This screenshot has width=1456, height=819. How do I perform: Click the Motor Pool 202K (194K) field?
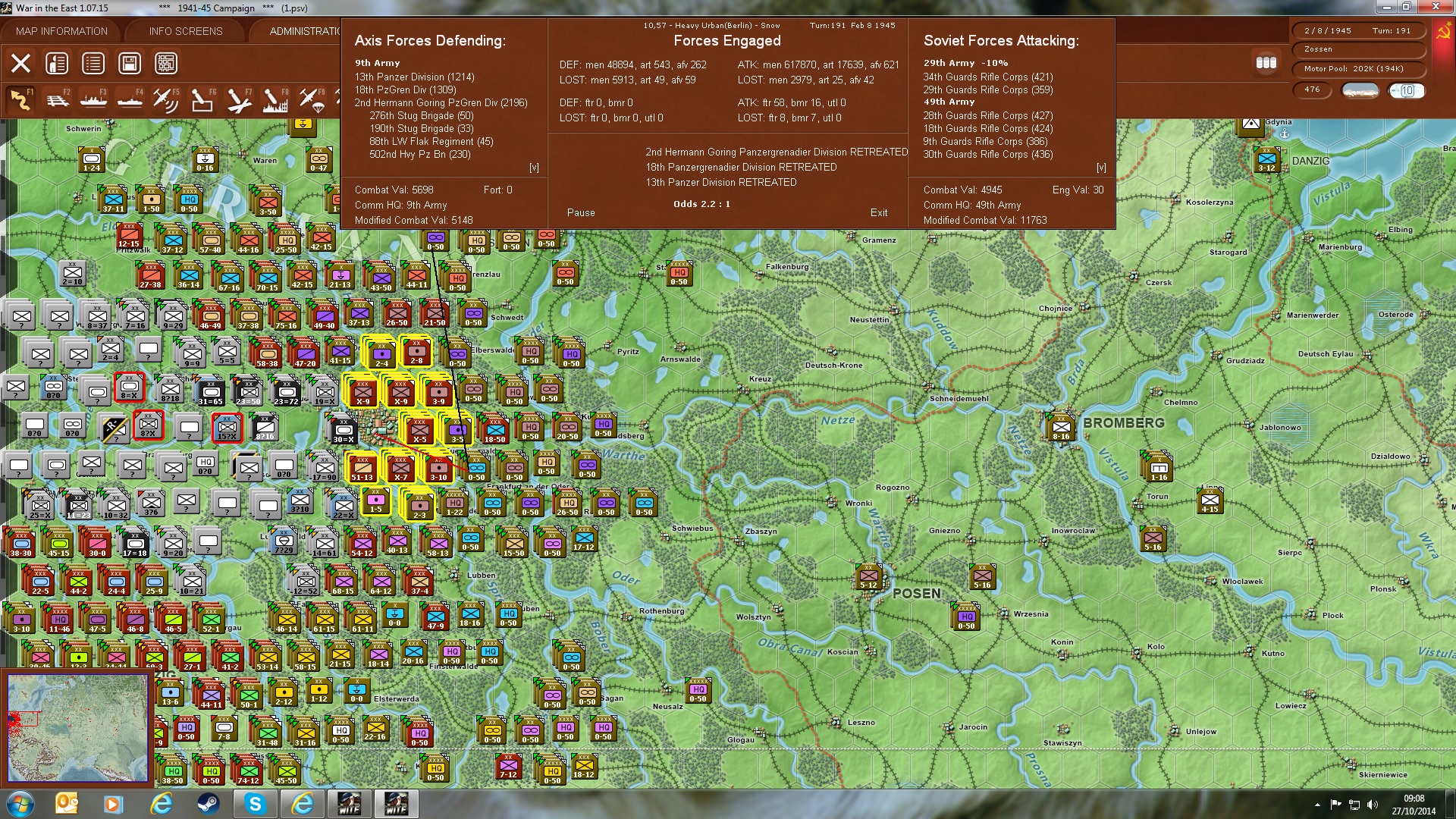[1358, 69]
